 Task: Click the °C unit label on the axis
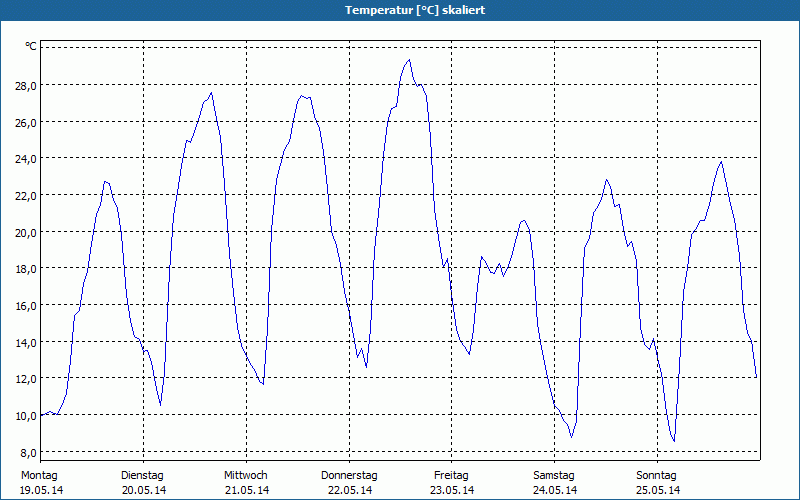tap(30, 47)
